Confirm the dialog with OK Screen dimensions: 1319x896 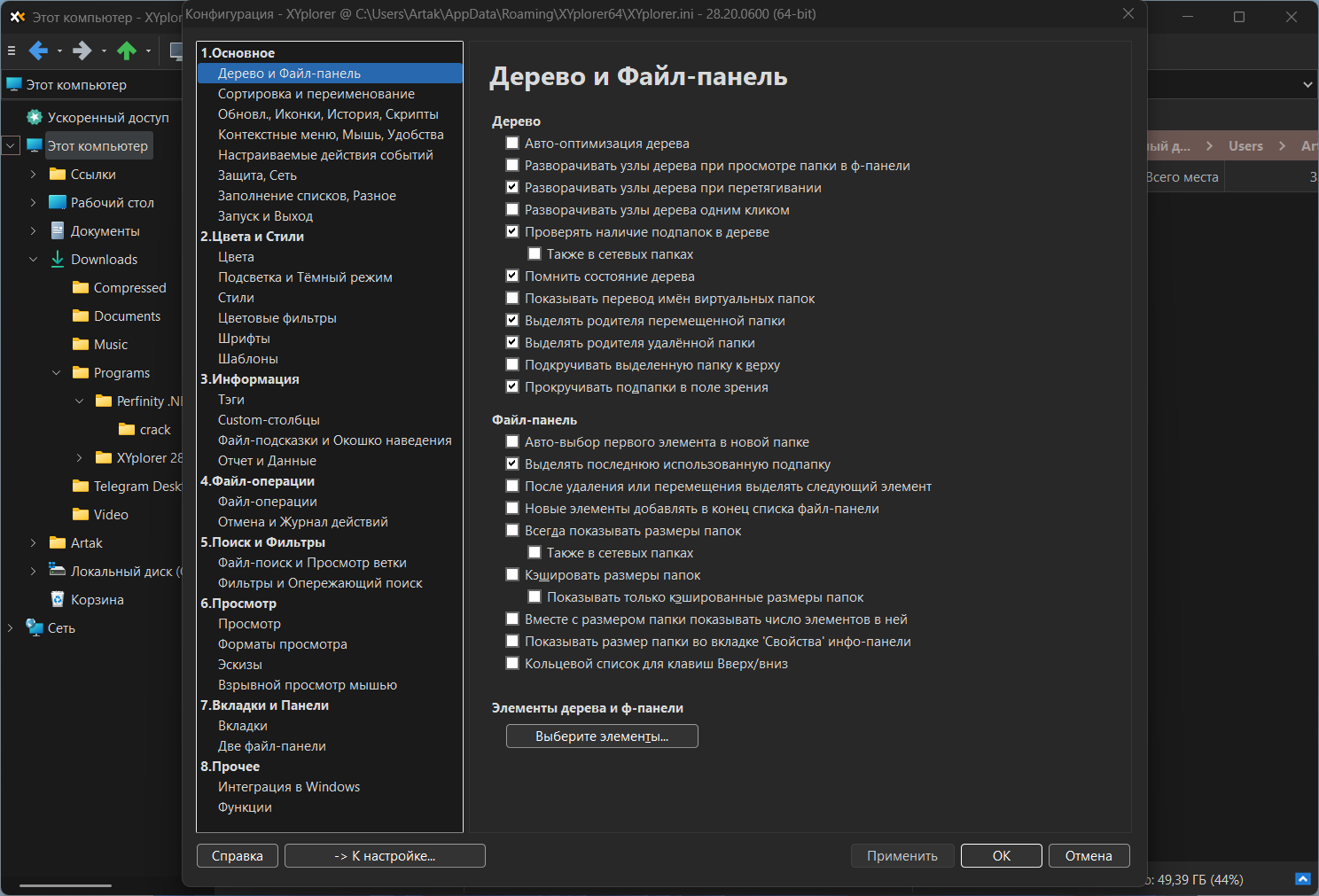coord(1002,855)
